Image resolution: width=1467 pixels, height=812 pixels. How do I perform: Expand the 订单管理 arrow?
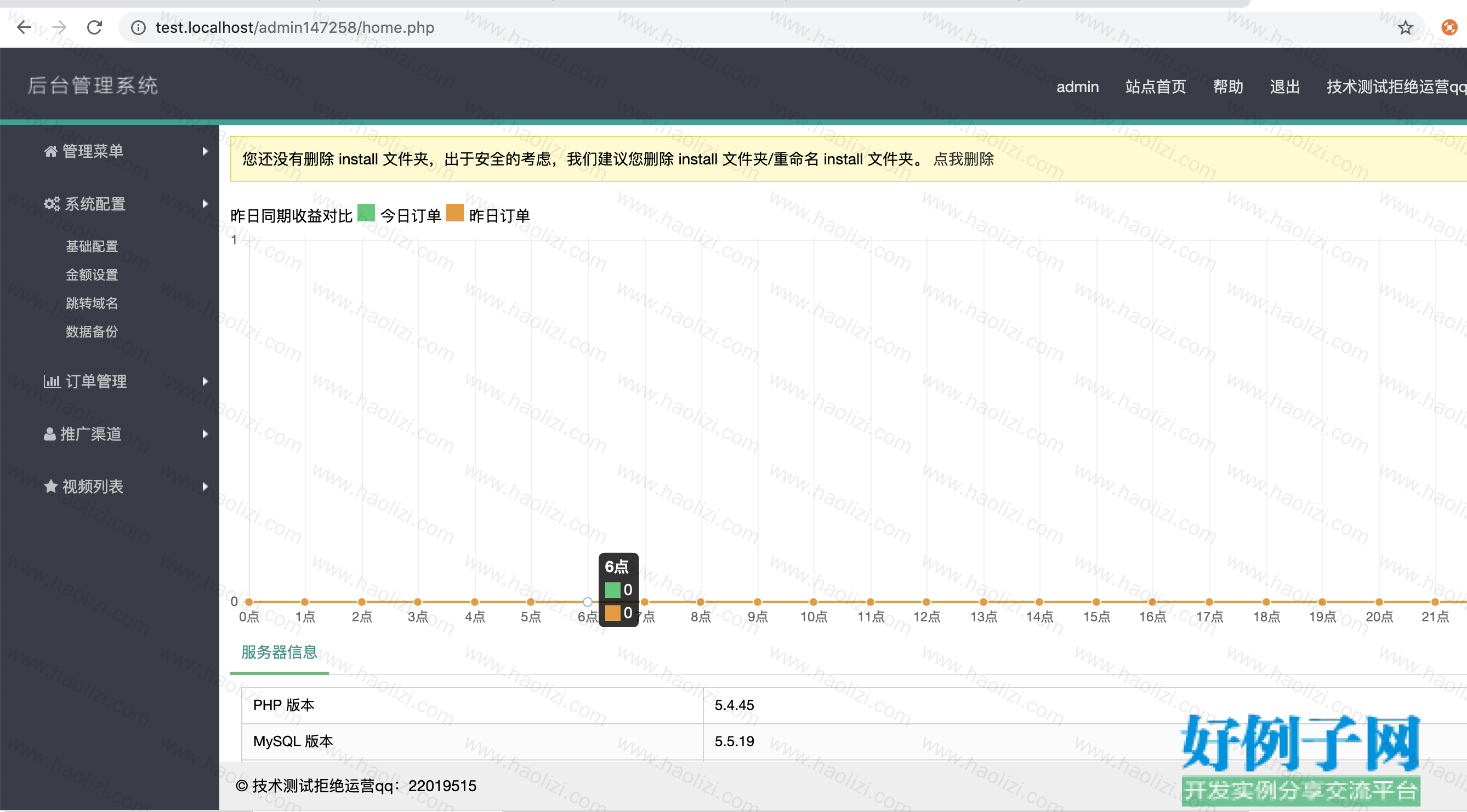[x=205, y=381]
